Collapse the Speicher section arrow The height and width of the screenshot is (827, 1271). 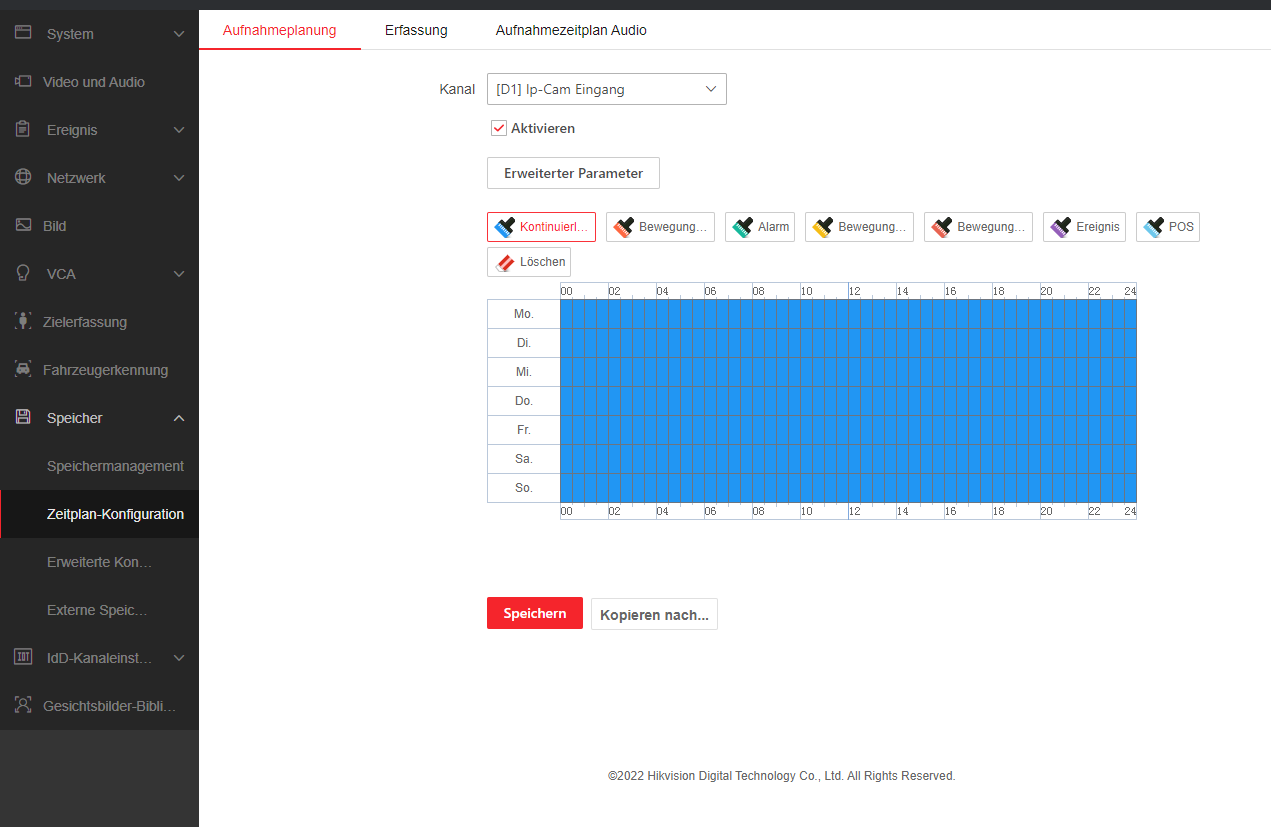179,418
